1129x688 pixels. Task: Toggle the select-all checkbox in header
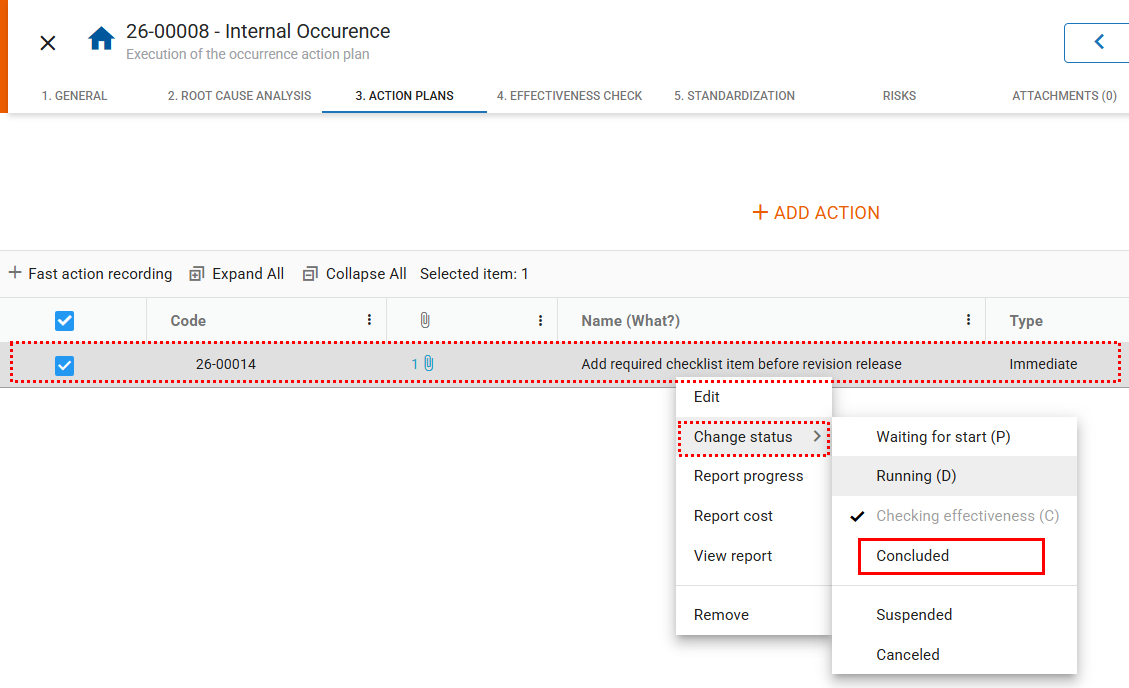pos(64,321)
